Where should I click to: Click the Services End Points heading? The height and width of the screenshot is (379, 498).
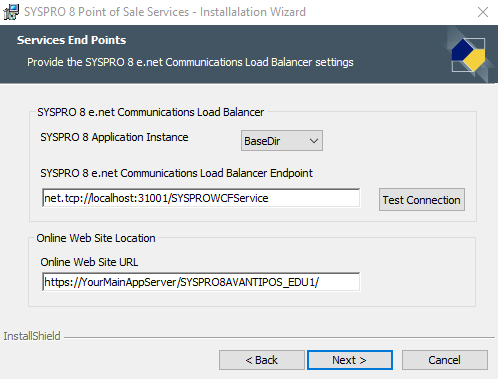tap(72, 40)
